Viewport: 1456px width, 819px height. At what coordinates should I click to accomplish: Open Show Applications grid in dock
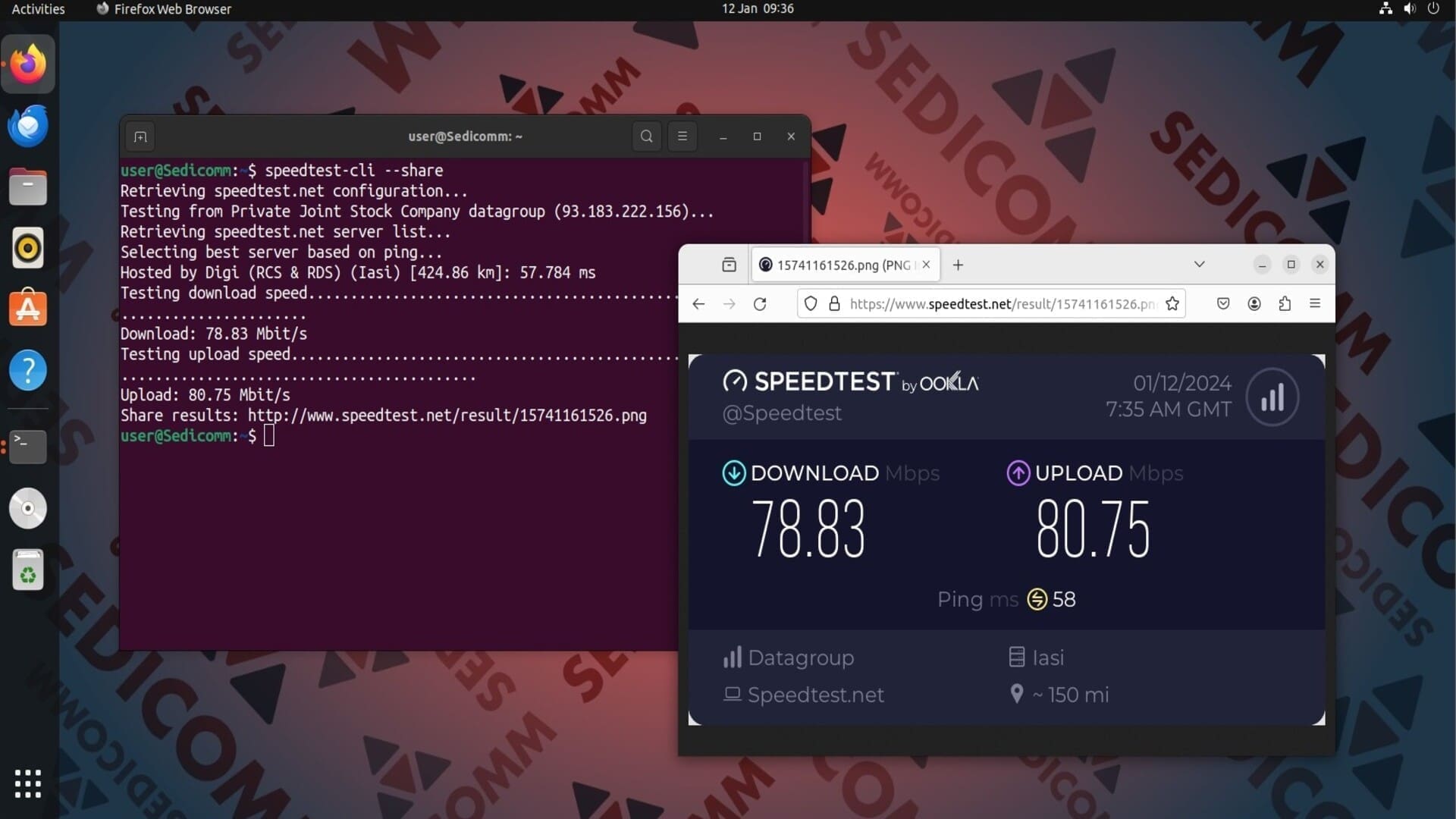[28, 783]
